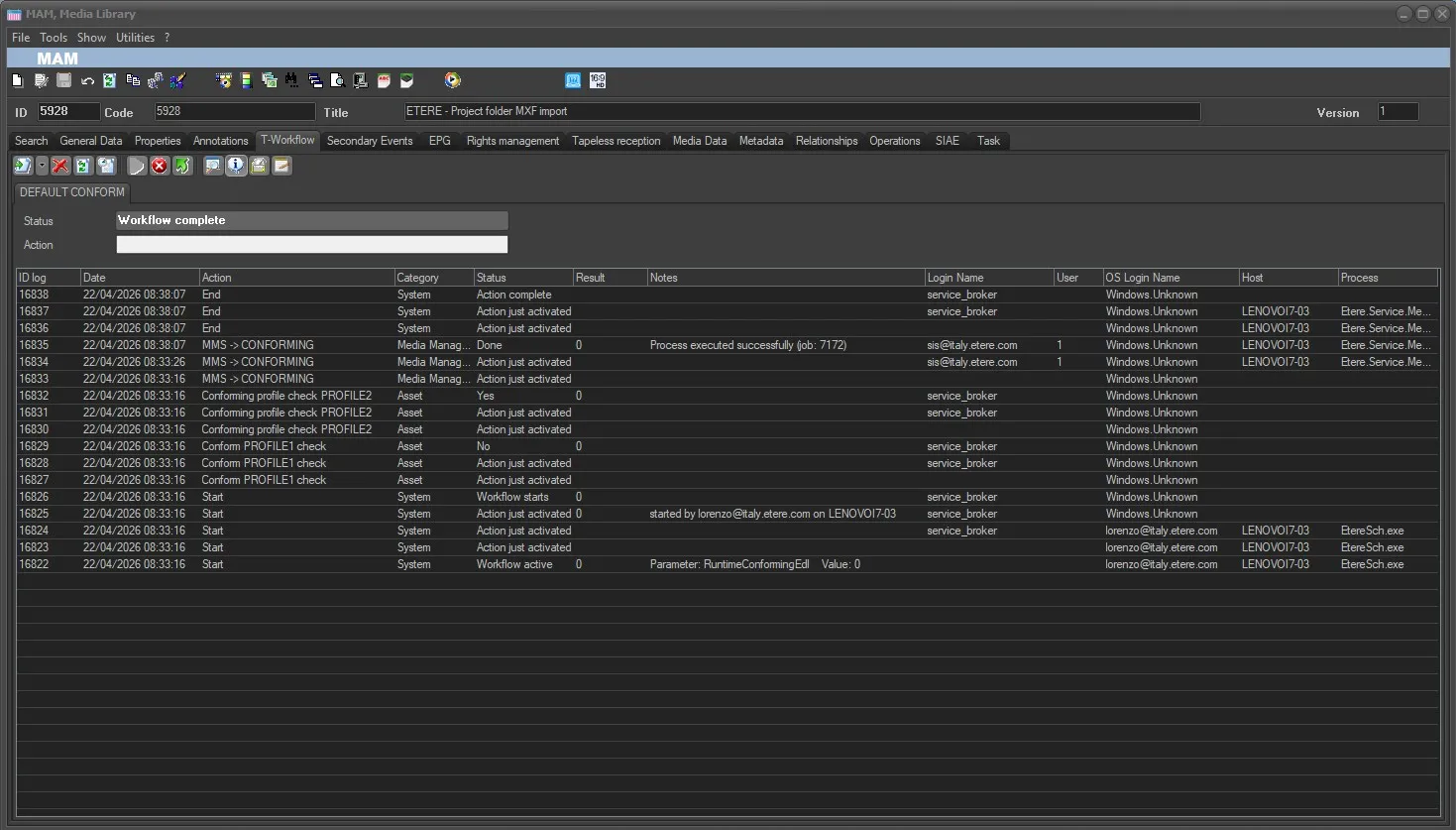The image size is (1456, 830).
Task: Switch to the Metadata tab
Action: click(761, 141)
